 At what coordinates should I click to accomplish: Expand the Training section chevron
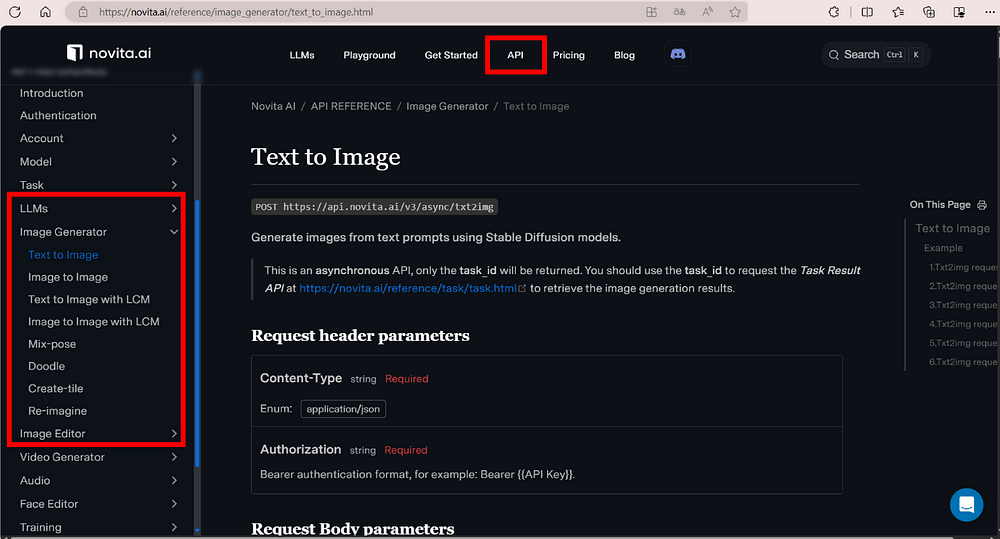(x=174, y=528)
